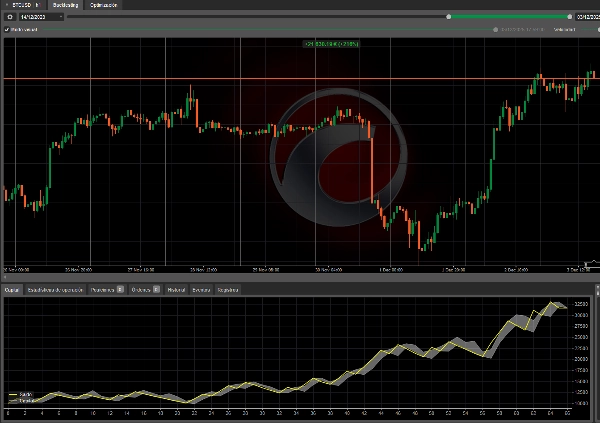Click the Órdenes count badge
The width and height of the screenshot is (600, 423).
coord(157,289)
